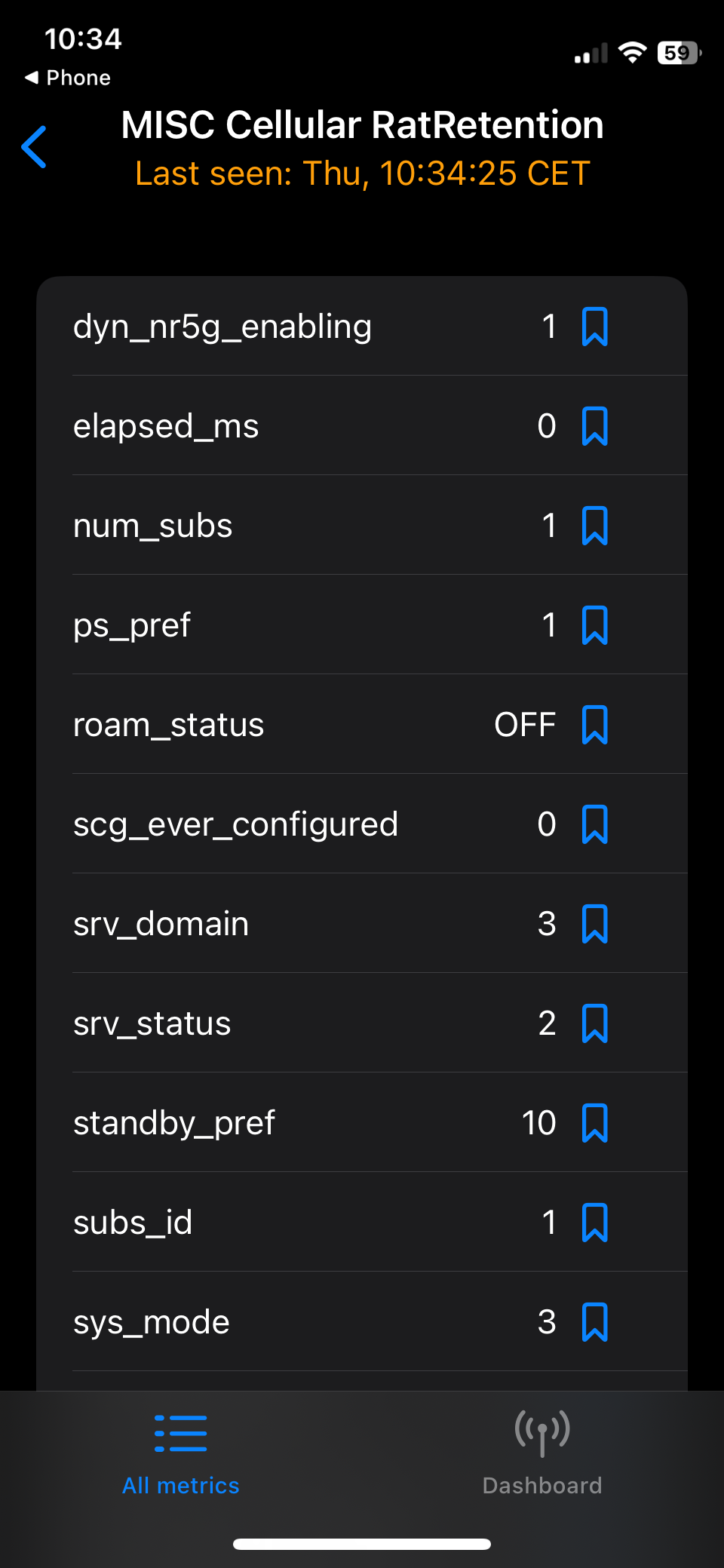
Task: Bookmark the num_subs metric
Action: pyautogui.click(x=594, y=526)
